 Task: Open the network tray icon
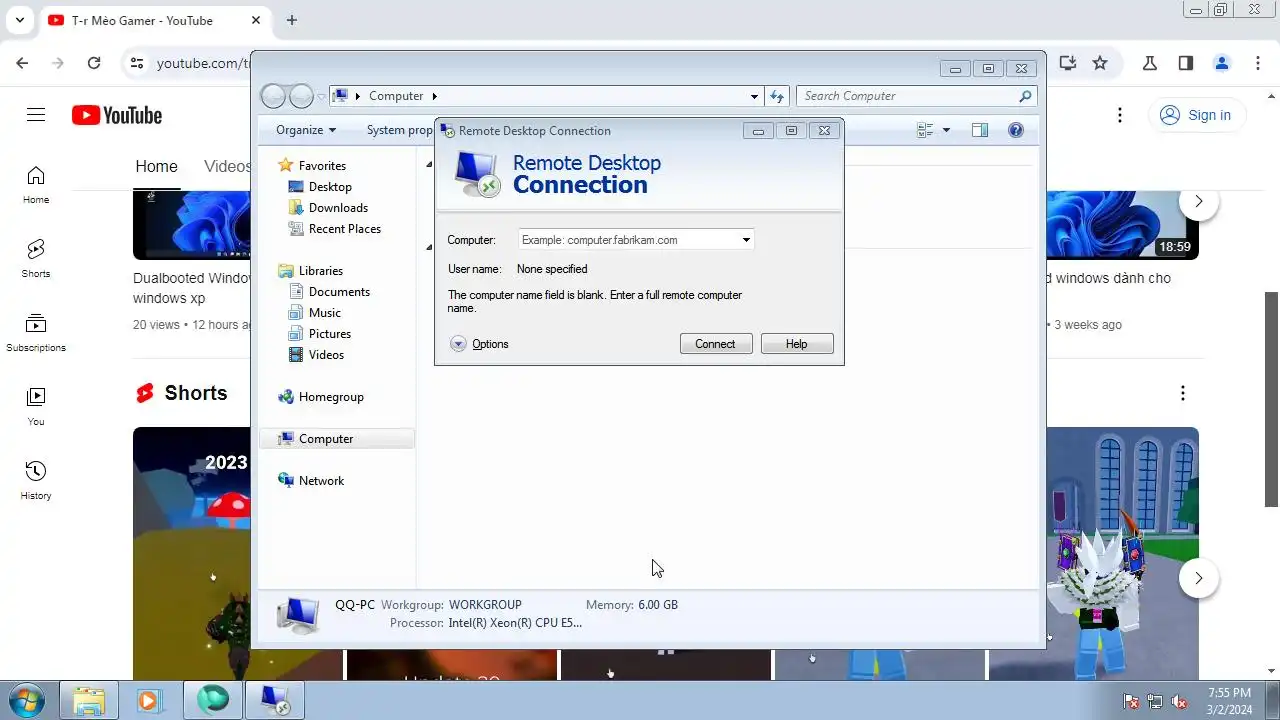point(1155,701)
